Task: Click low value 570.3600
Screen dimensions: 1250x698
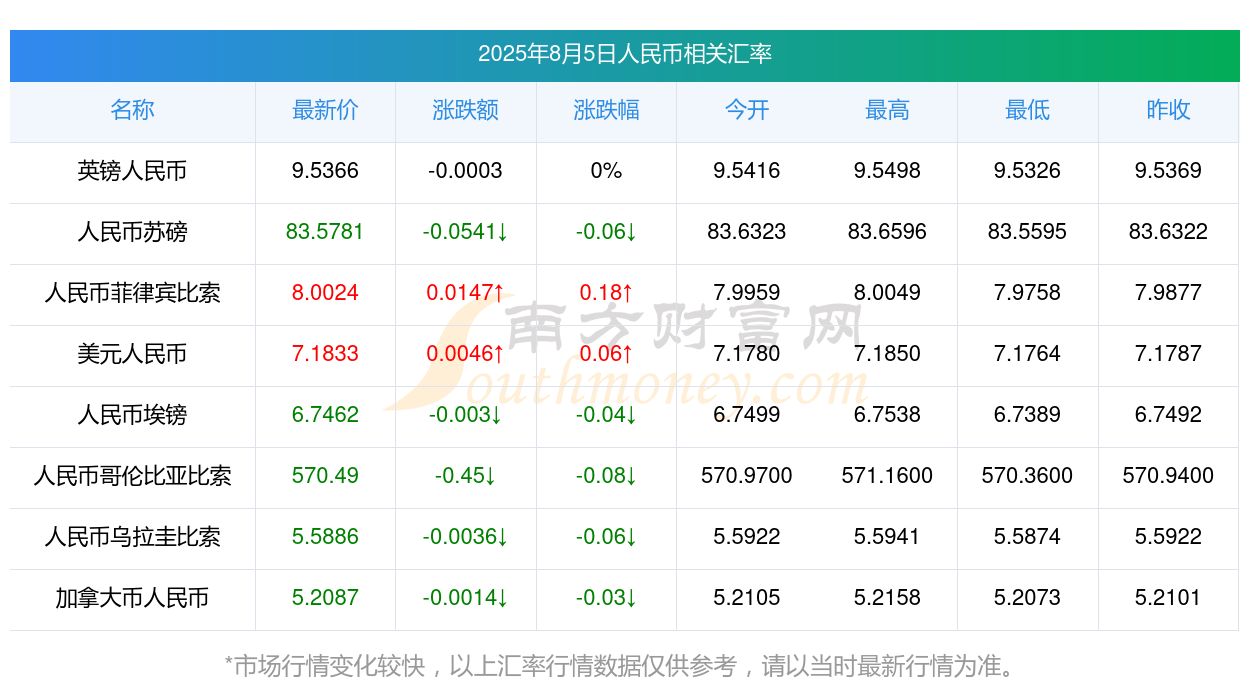Action: pos(1028,476)
